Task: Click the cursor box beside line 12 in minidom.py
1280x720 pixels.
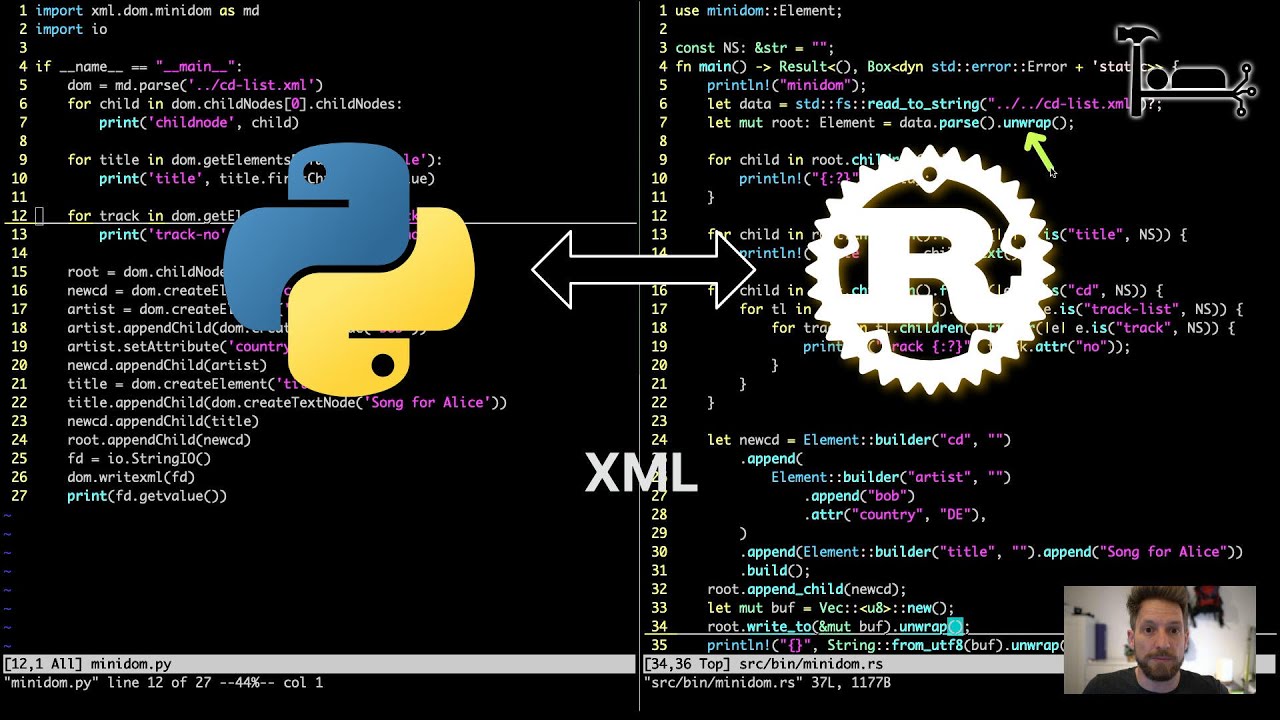Action: click(x=39, y=216)
